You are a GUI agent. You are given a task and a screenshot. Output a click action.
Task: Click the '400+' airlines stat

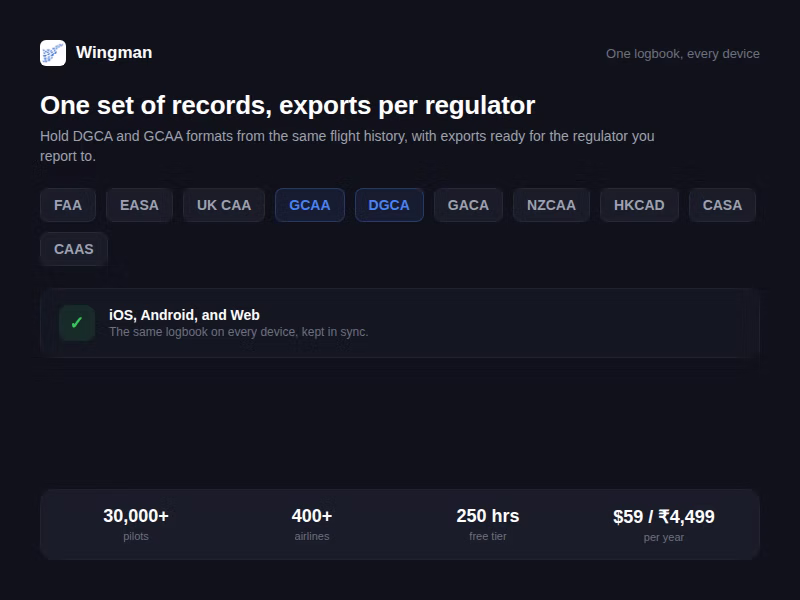tap(312, 516)
